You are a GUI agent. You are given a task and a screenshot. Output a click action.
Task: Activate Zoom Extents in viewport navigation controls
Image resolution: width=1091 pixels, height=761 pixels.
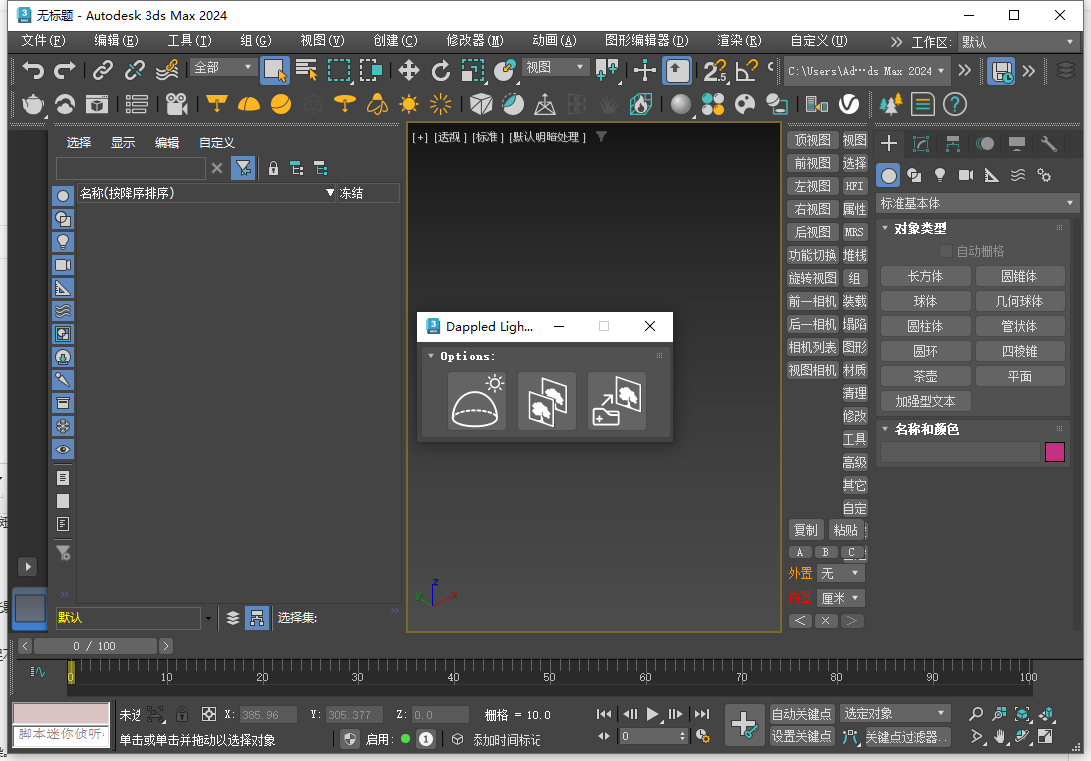(1021, 715)
